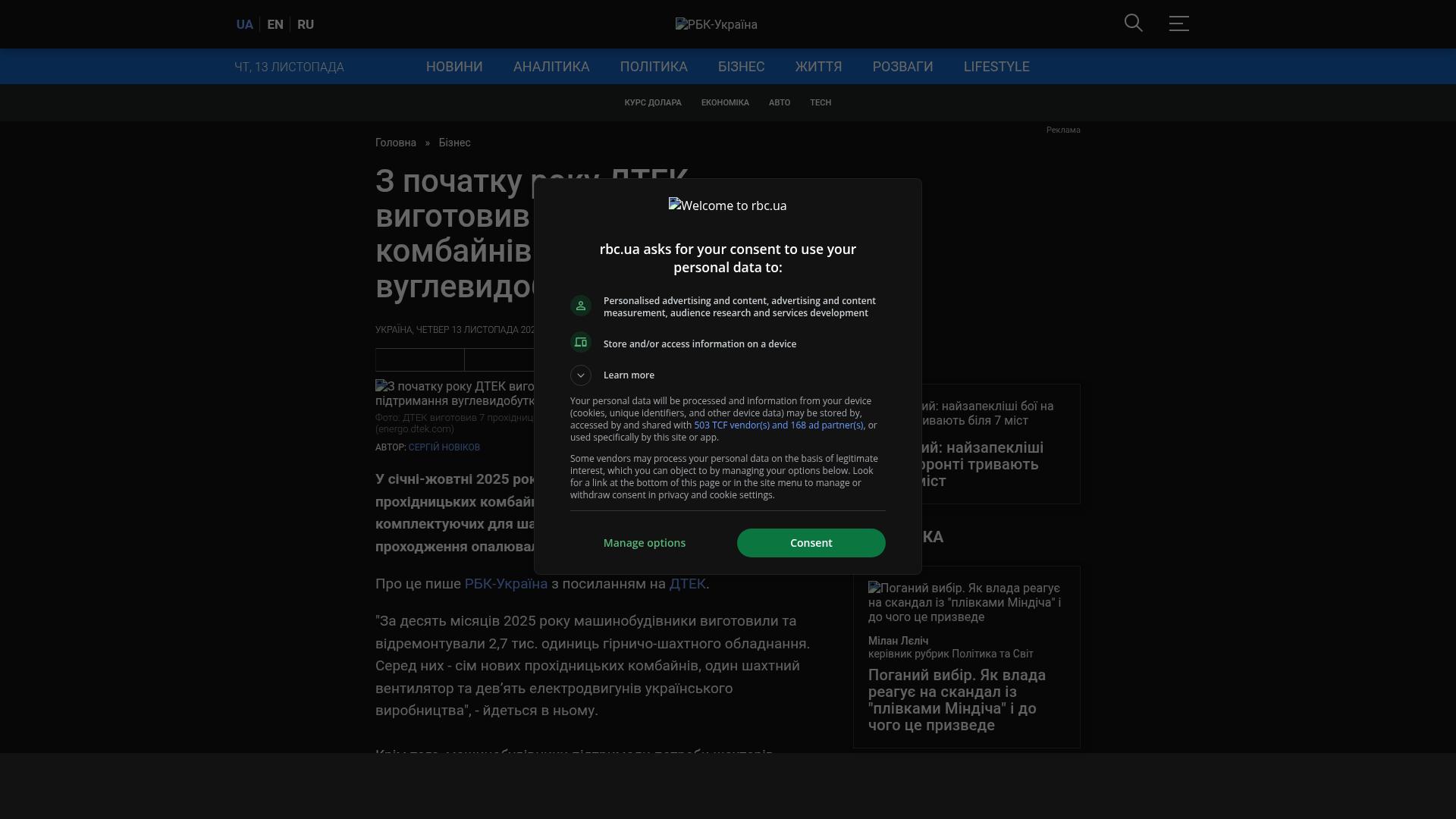Click the Welcome to rbc.ua logo image
This screenshot has height=819, width=1456.
[x=727, y=206]
